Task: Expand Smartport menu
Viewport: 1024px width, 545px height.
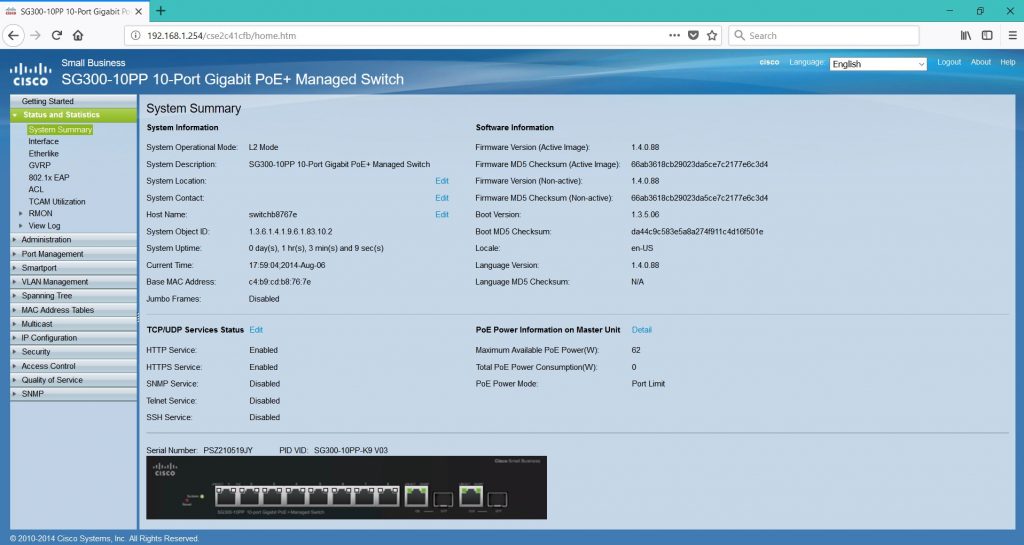Action: [x=73, y=268]
